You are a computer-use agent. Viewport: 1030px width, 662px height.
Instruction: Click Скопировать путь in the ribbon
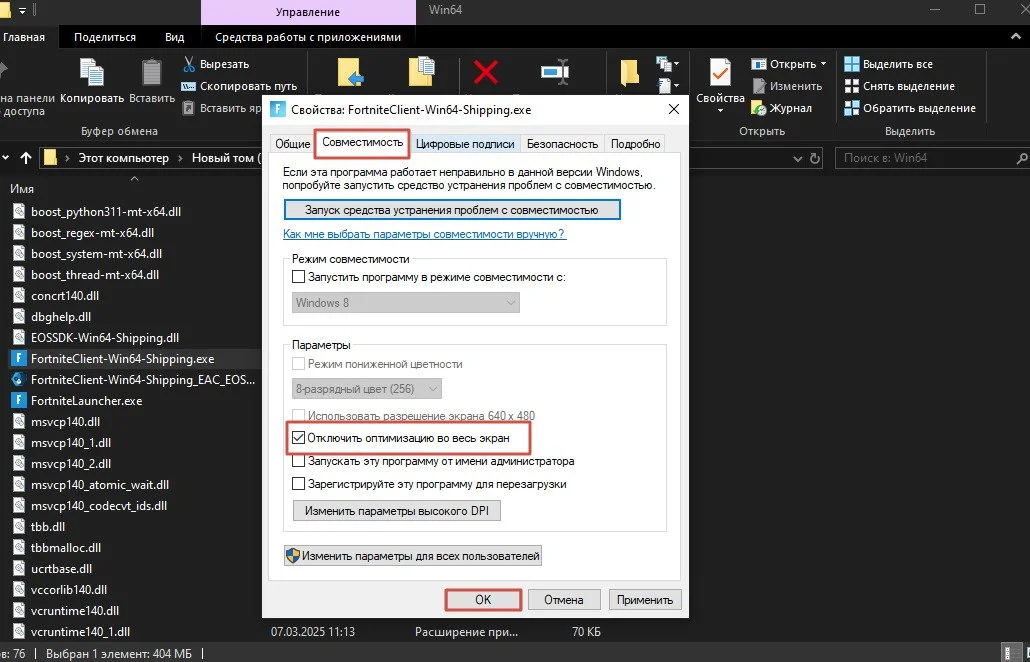pos(239,86)
